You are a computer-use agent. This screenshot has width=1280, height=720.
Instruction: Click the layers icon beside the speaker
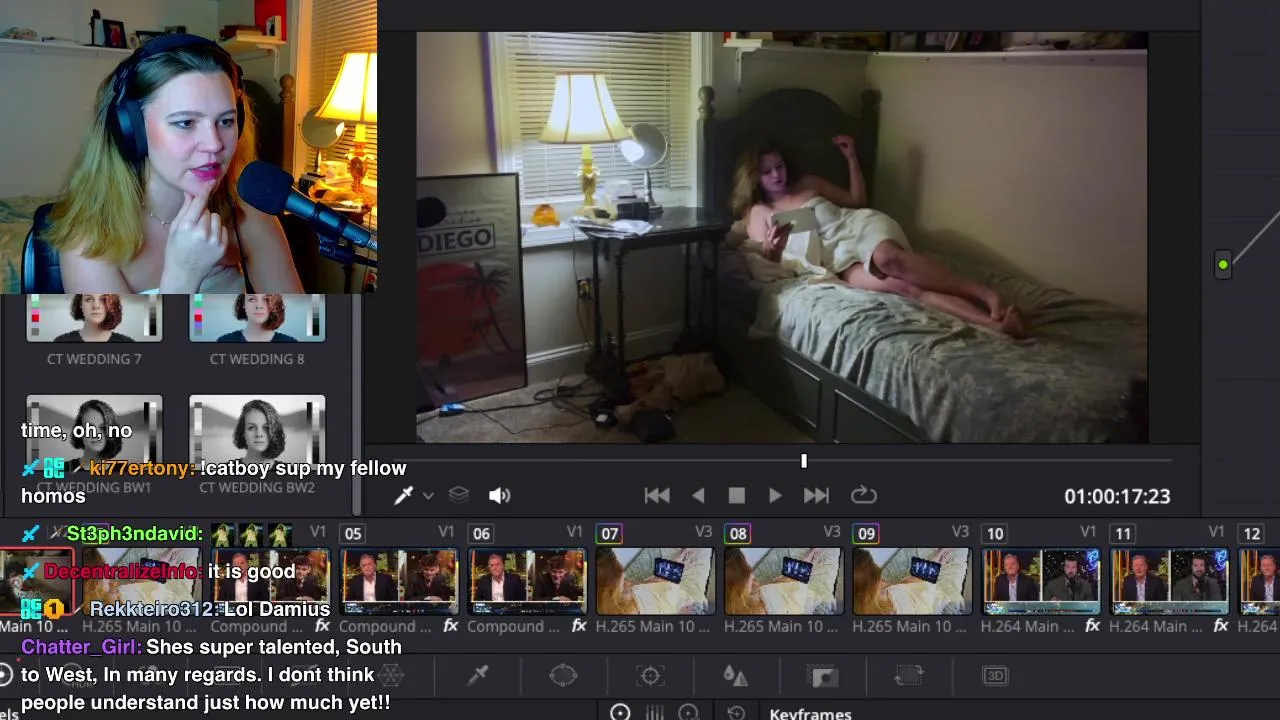pos(458,494)
